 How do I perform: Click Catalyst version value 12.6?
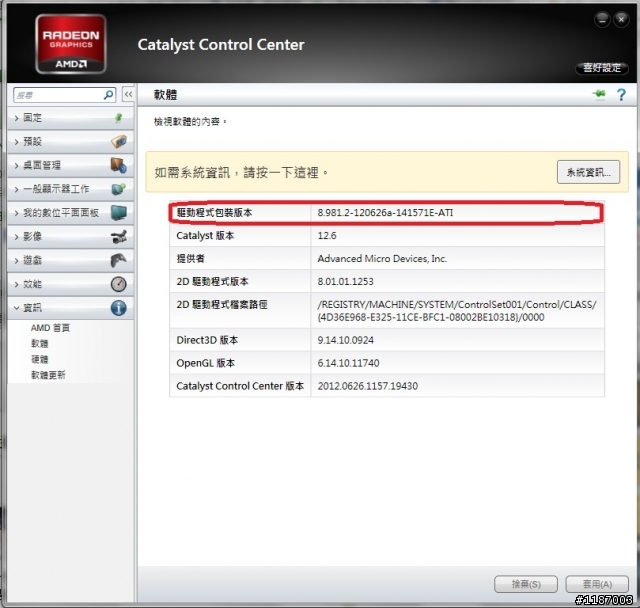[x=327, y=235]
